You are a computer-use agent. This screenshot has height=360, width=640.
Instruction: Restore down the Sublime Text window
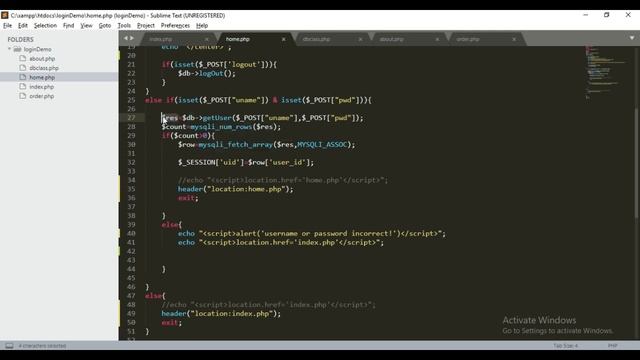click(607, 15)
